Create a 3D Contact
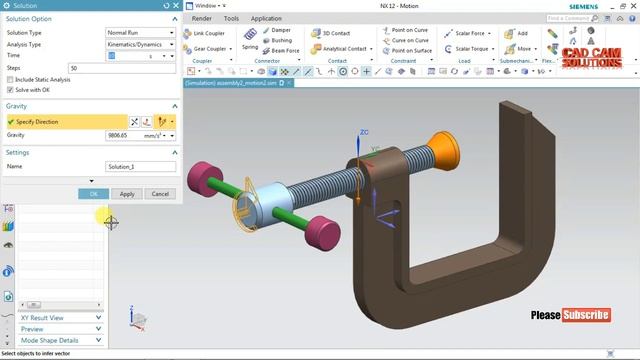Screen dimensions: 640x360 (330, 33)
